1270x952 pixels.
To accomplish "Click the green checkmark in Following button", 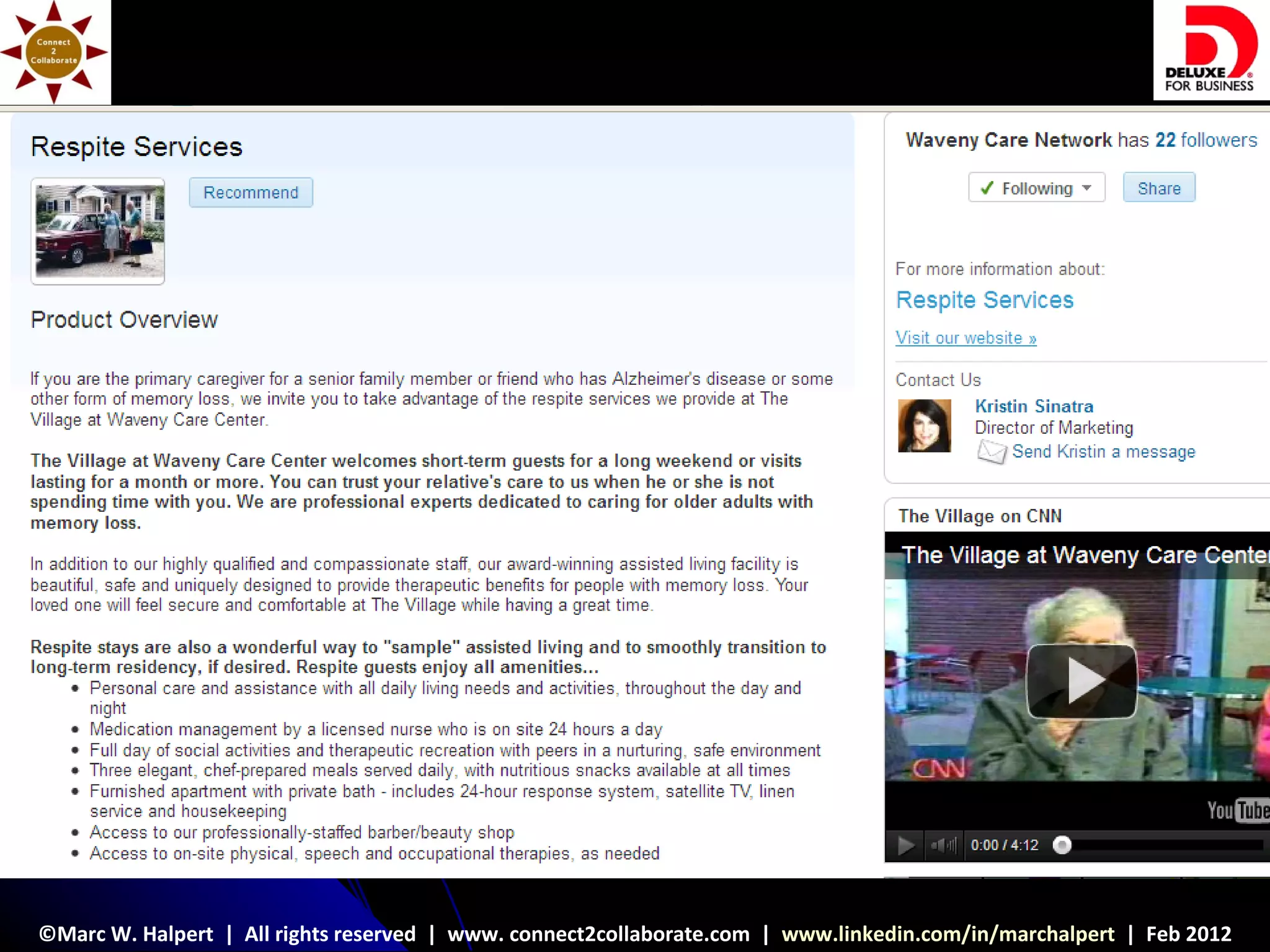I will click(x=987, y=188).
